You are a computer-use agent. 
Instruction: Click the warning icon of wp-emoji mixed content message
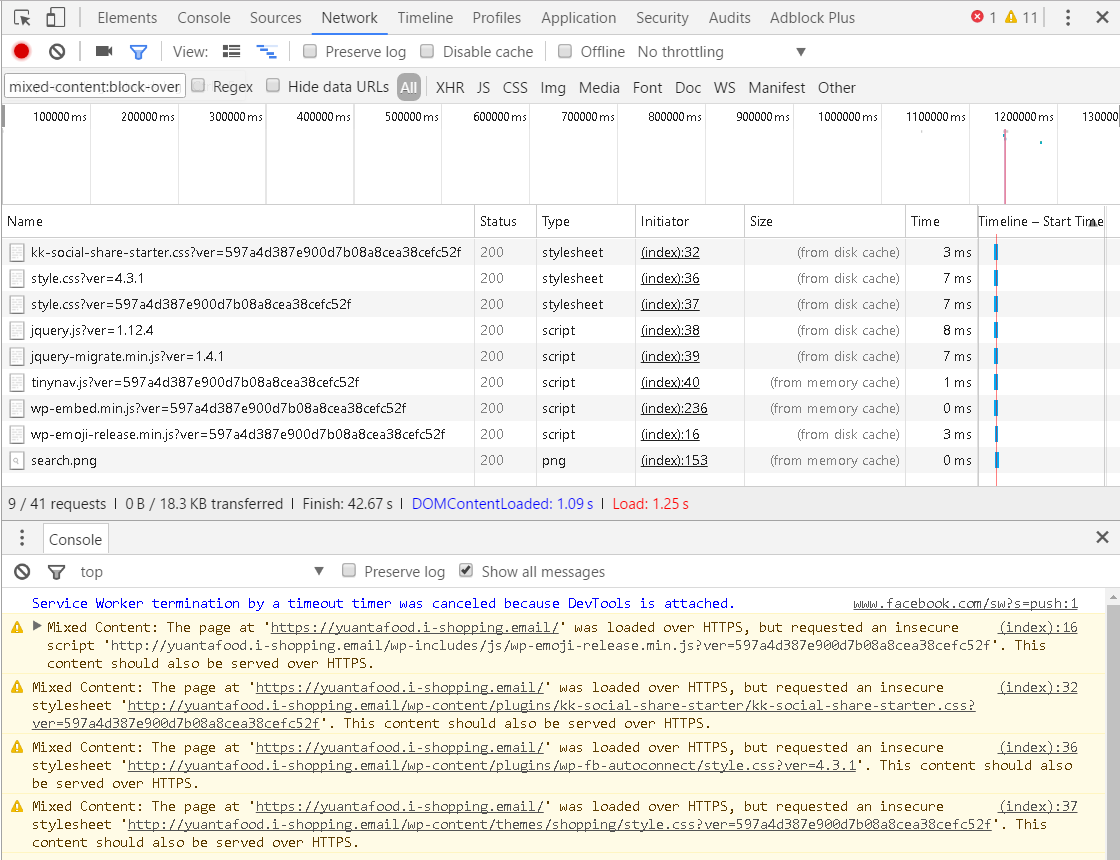pyautogui.click(x=17, y=627)
